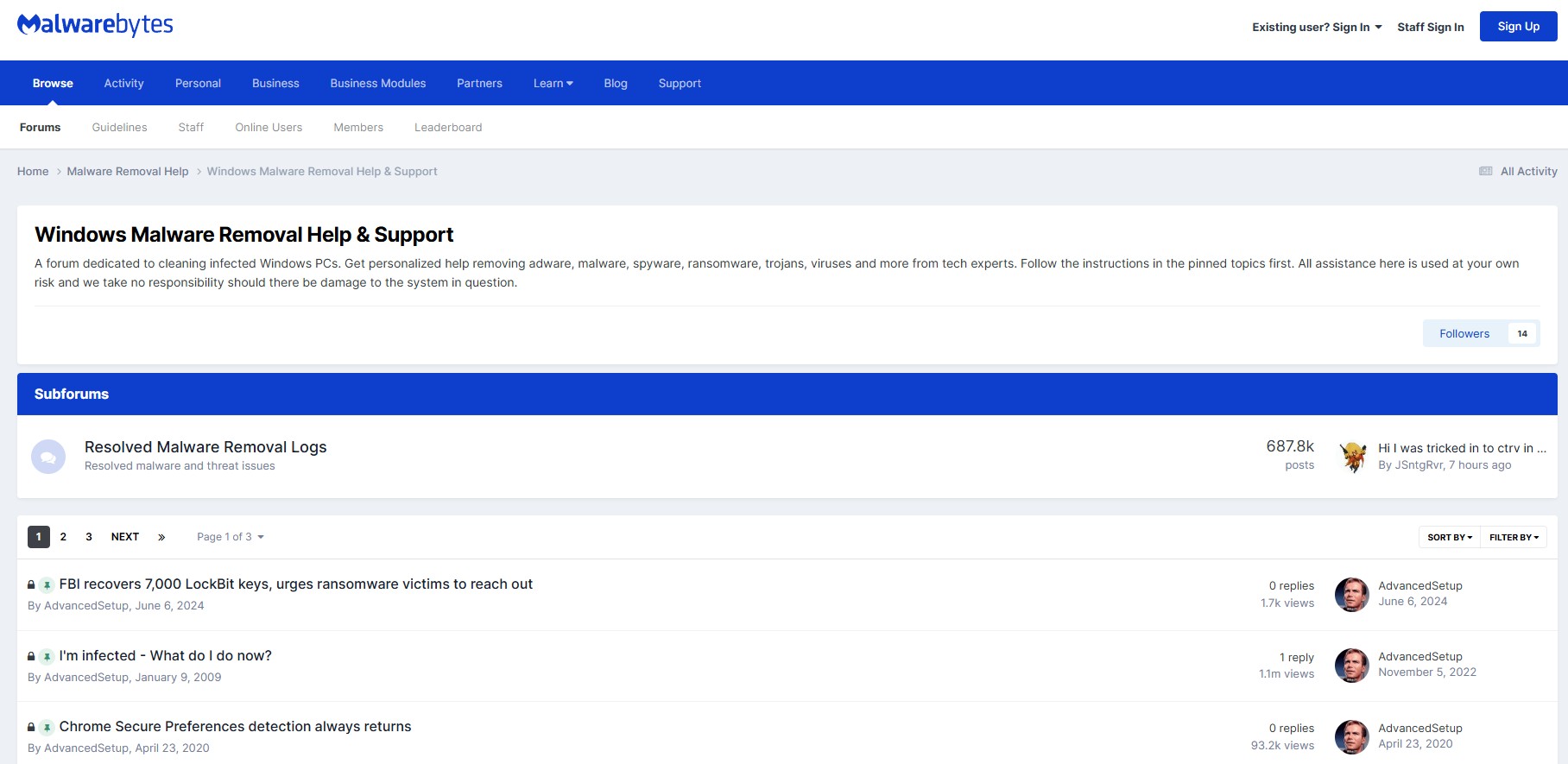Open the Members sub-tab
Viewport: 1568px width, 764px height.
click(358, 127)
